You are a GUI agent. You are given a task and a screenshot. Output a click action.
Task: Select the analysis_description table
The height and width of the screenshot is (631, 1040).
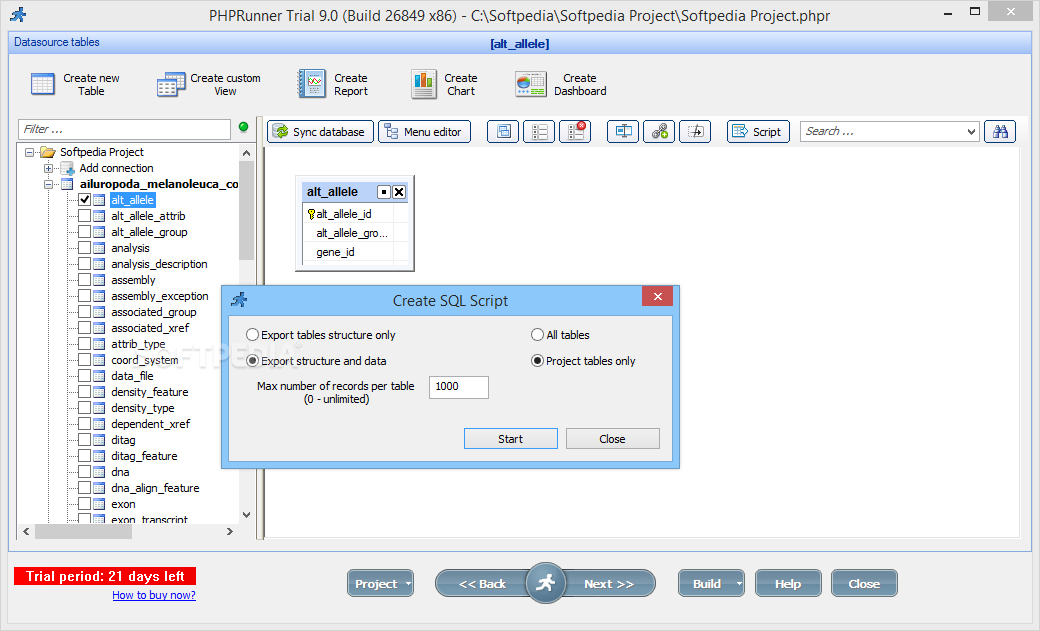pyautogui.click(x=159, y=264)
